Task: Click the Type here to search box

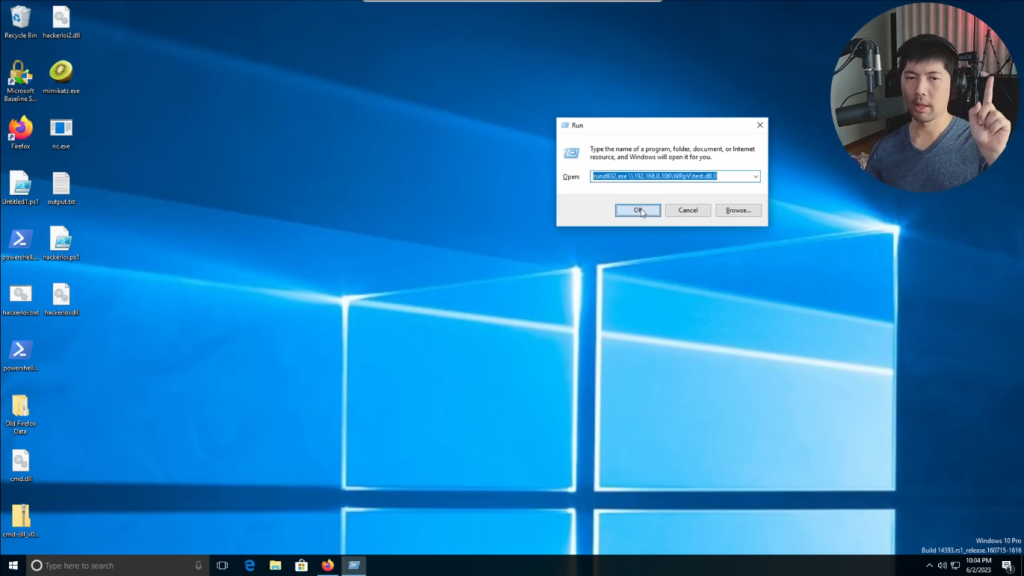Action: coord(118,566)
